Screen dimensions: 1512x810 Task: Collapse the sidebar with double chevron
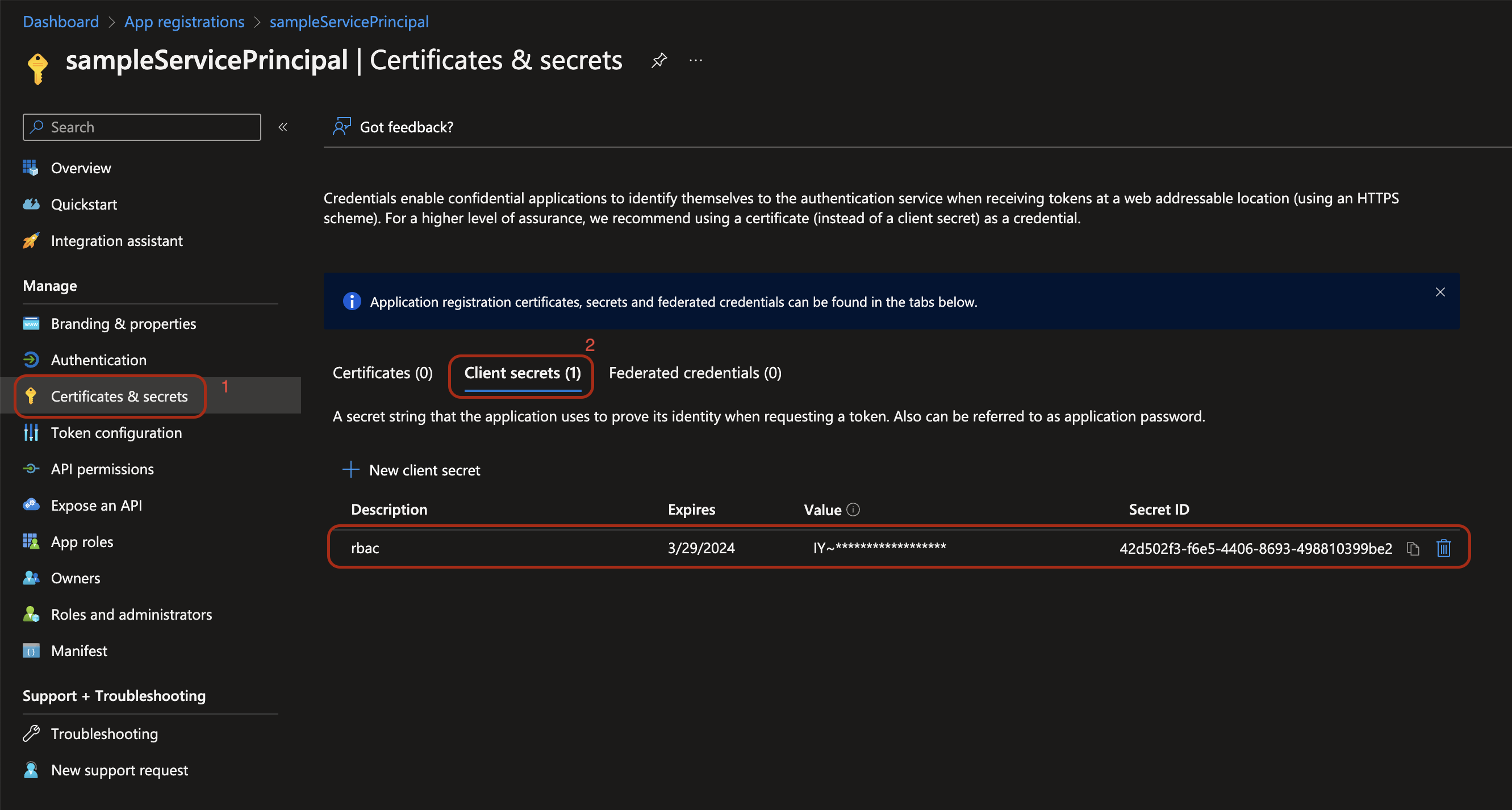click(283, 127)
